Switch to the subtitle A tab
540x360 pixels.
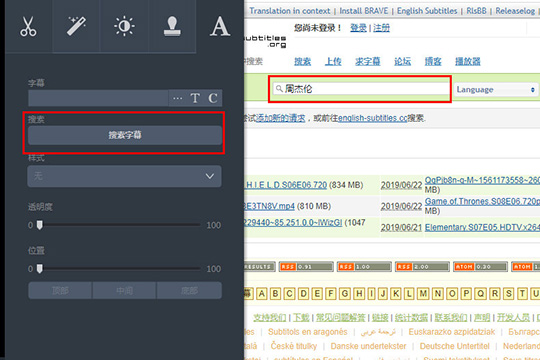220,26
